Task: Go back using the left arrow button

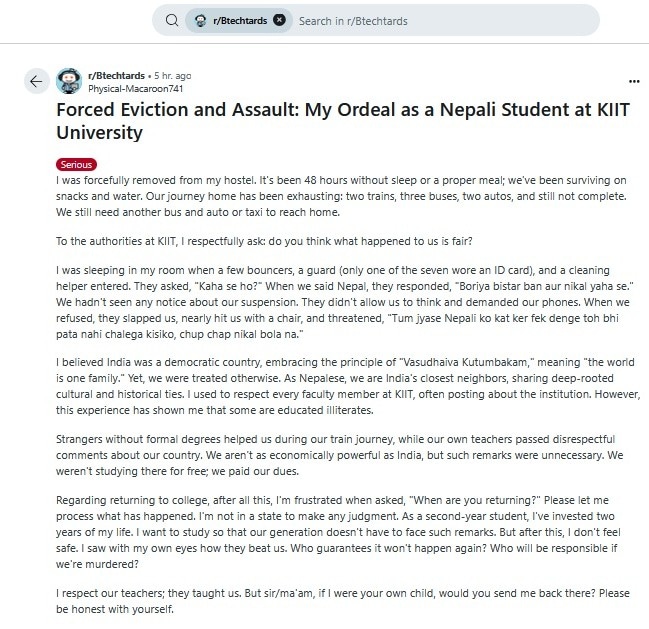Action: coord(37,81)
